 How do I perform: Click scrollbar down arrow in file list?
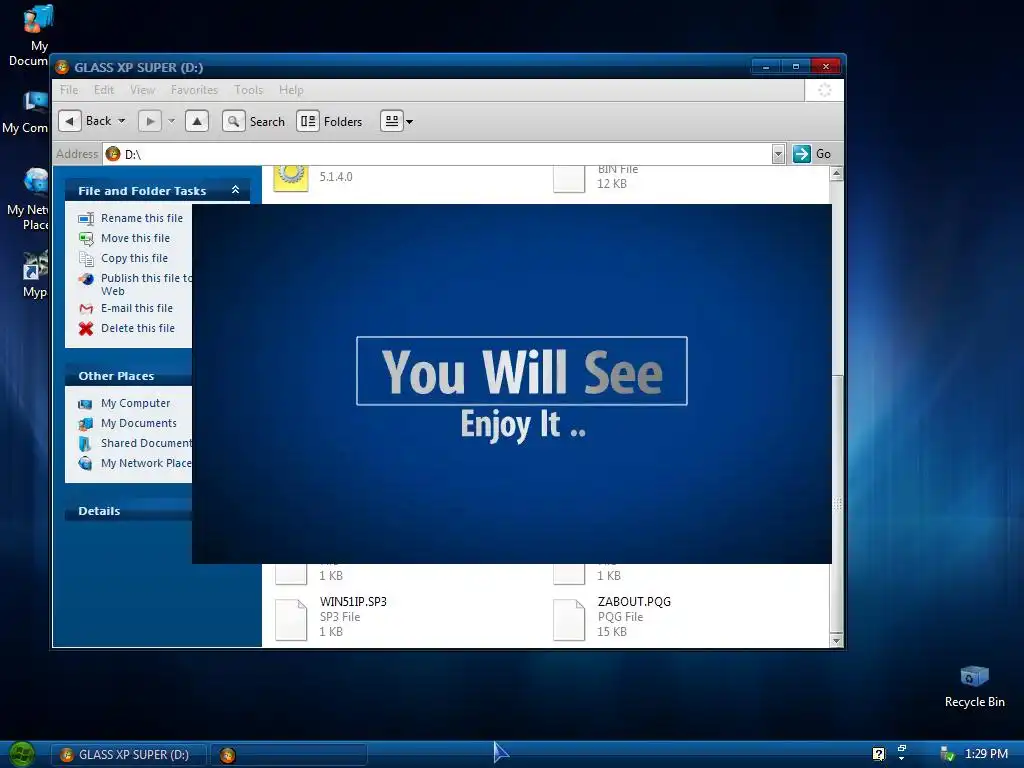836,641
